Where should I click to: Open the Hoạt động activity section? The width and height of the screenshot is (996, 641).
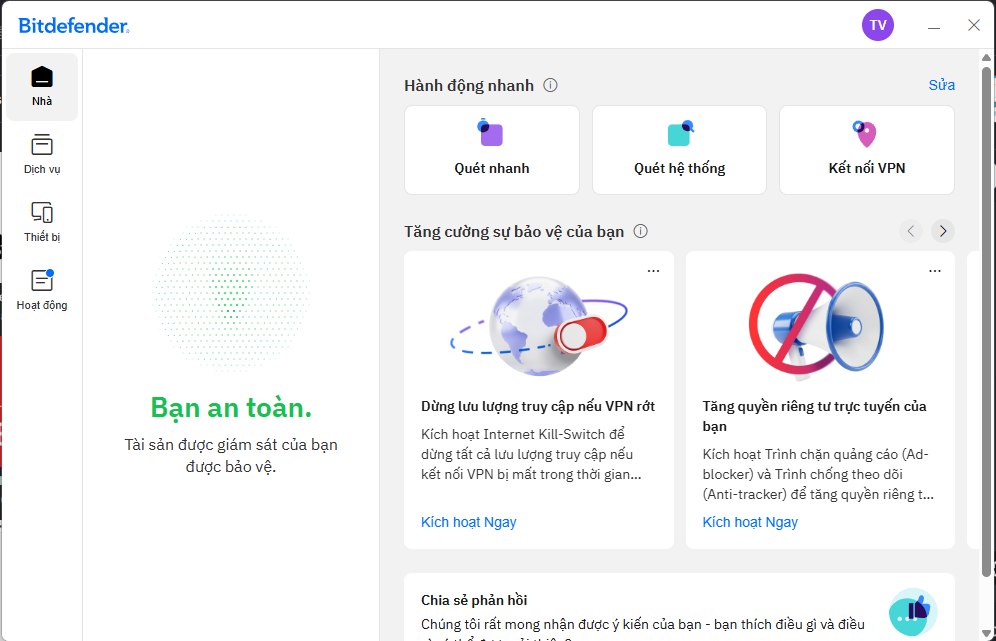click(x=42, y=290)
